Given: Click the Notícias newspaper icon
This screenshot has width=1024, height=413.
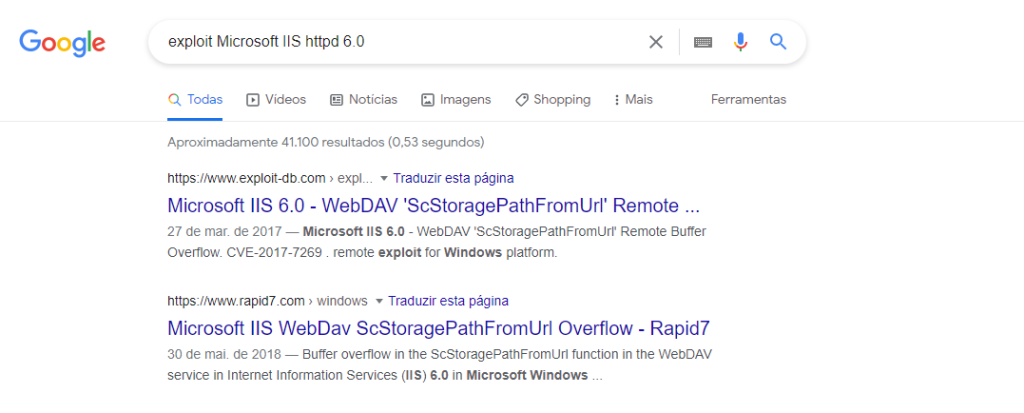Looking at the screenshot, I should pyautogui.click(x=337, y=100).
